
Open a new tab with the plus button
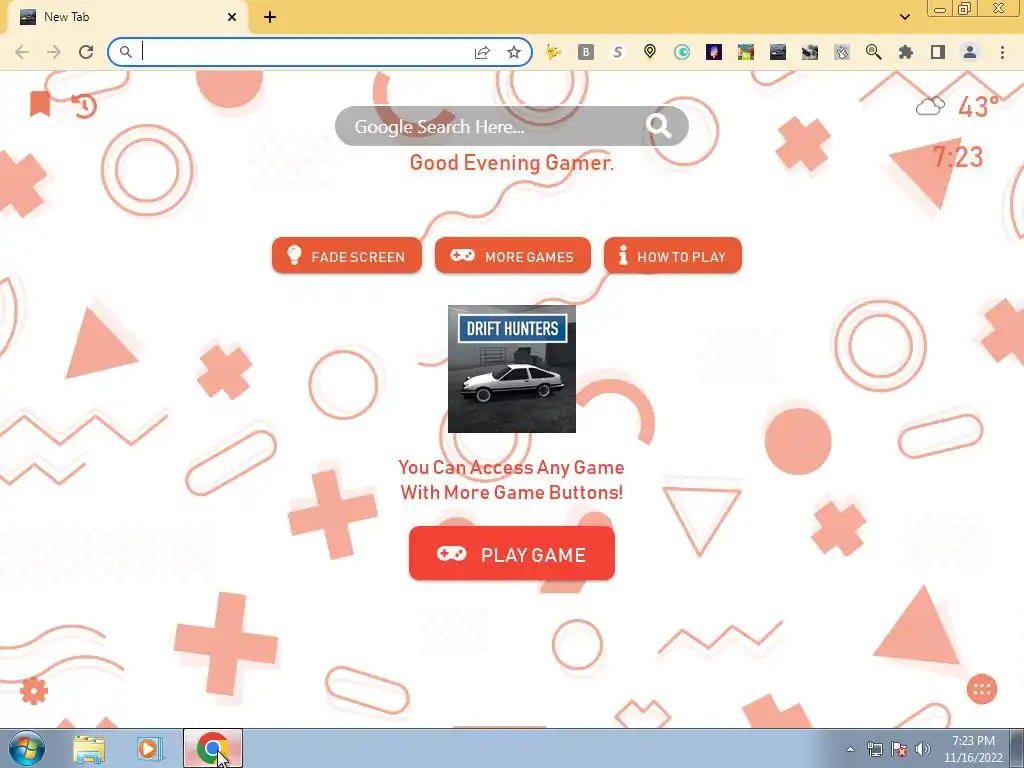coord(270,18)
